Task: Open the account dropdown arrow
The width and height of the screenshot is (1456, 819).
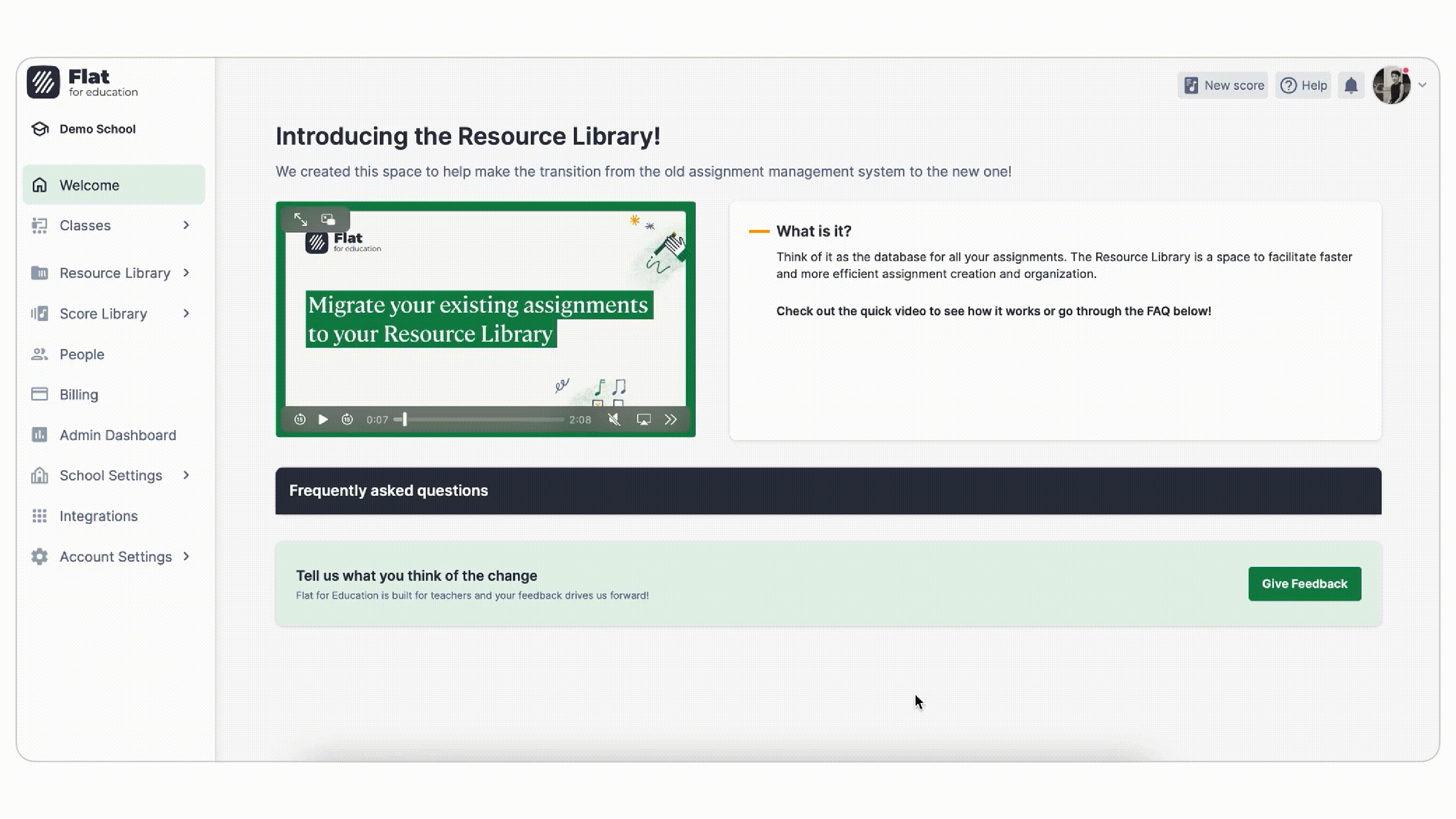Action: (x=1422, y=85)
